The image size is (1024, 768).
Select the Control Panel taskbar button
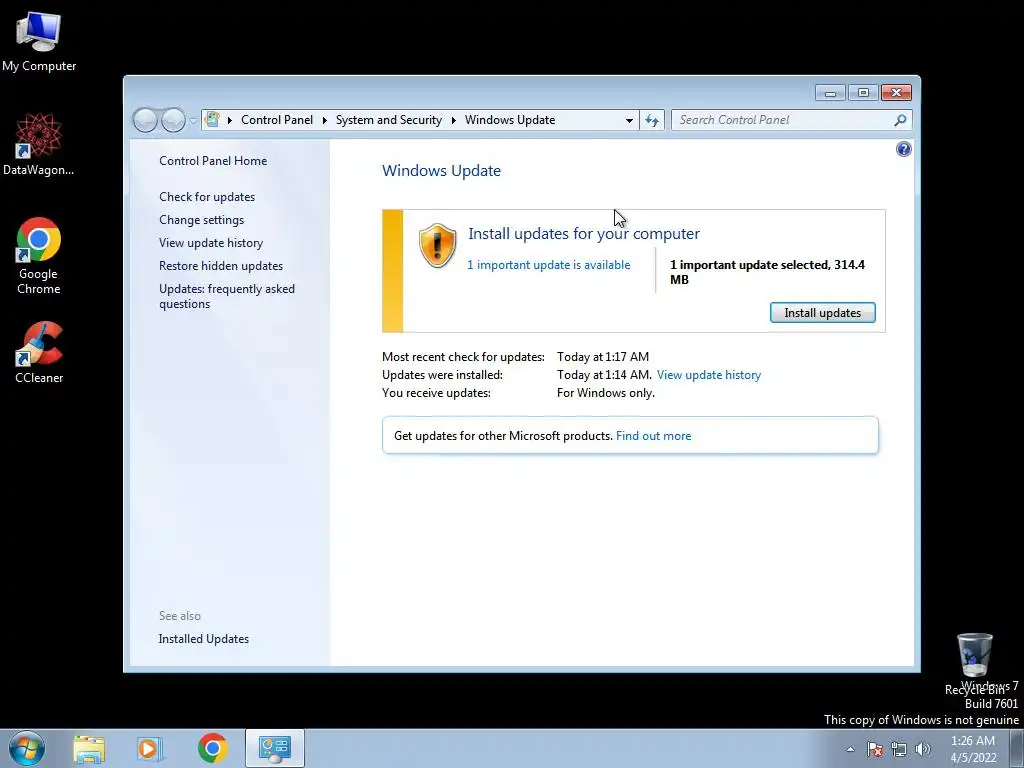pos(274,748)
